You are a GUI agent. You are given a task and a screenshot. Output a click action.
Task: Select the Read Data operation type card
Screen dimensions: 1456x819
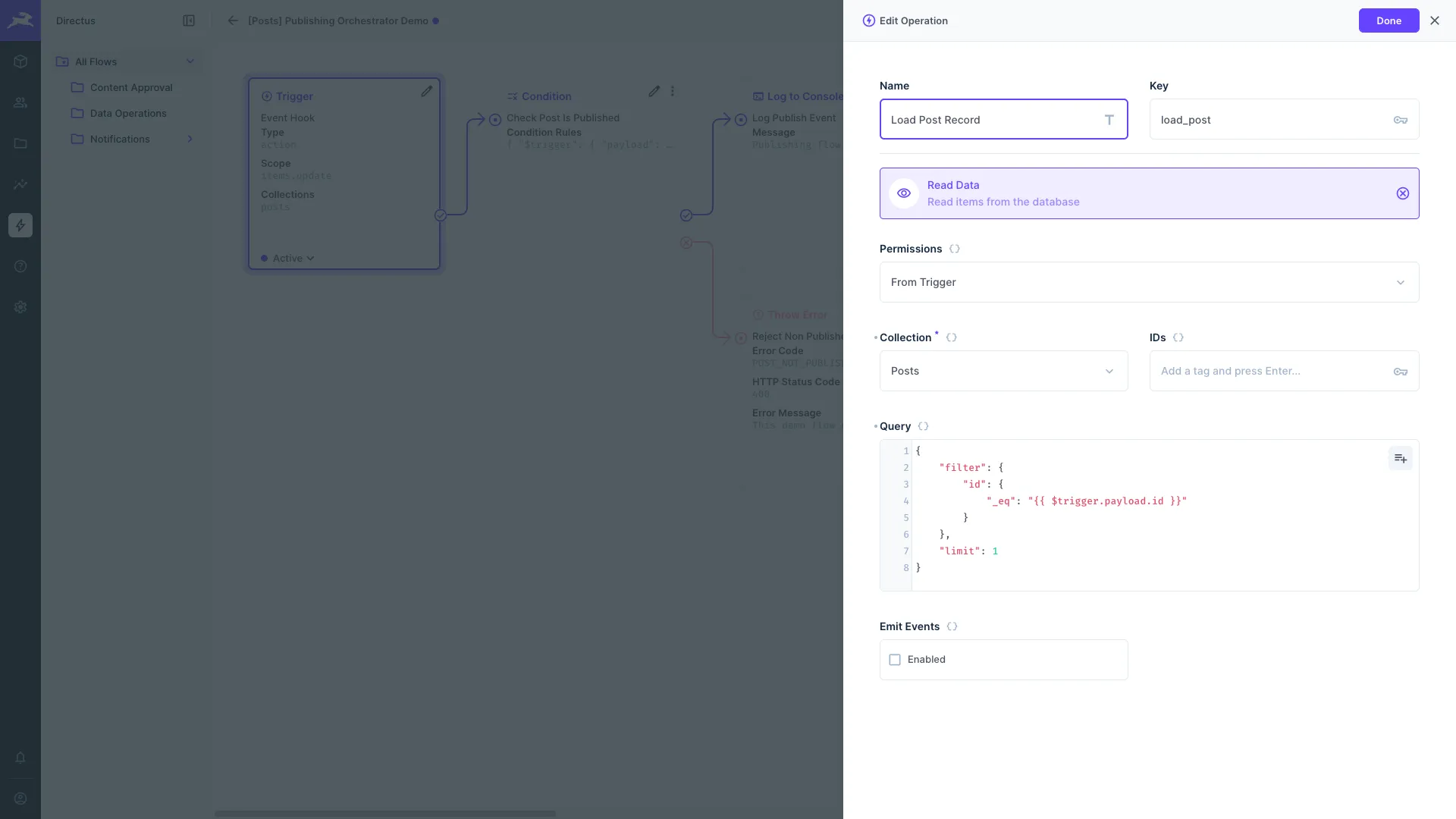1149,193
